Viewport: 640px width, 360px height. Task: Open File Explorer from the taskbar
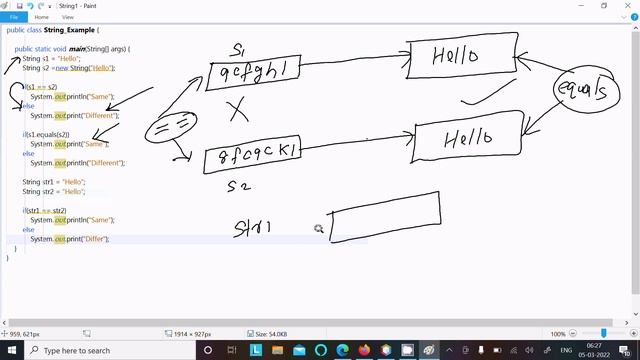pos(278,350)
